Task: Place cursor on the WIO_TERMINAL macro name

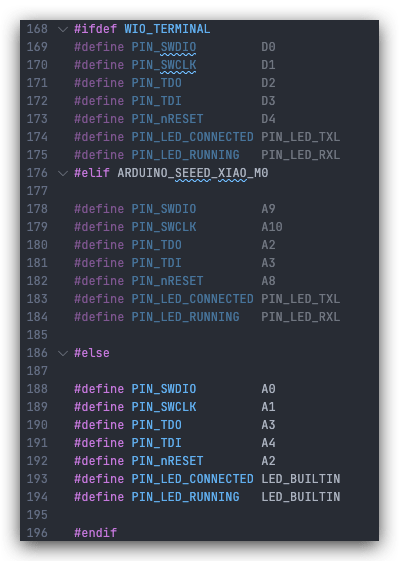Action: point(167,29)
